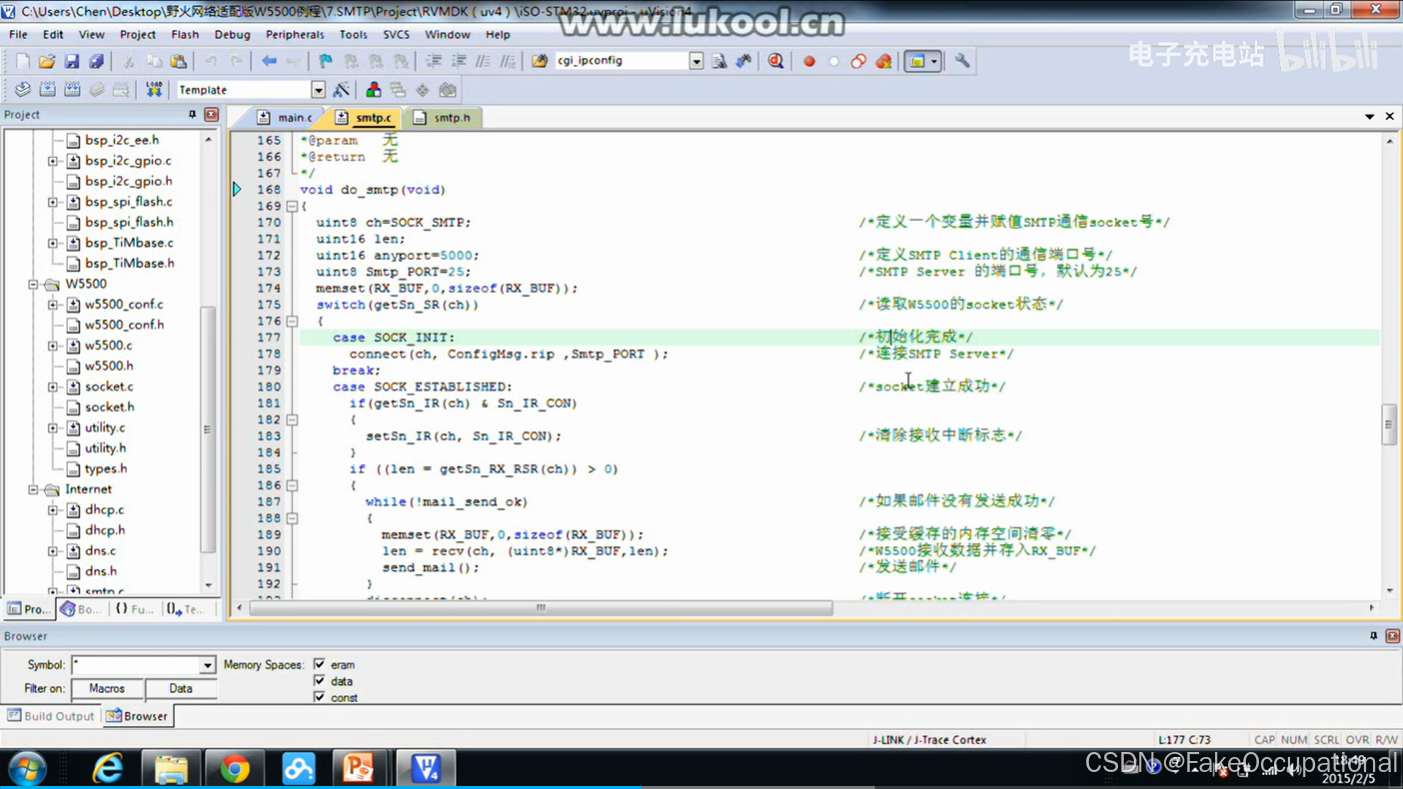Collapse code fold at line 169

pyautogui.click(x=292, y=206)
